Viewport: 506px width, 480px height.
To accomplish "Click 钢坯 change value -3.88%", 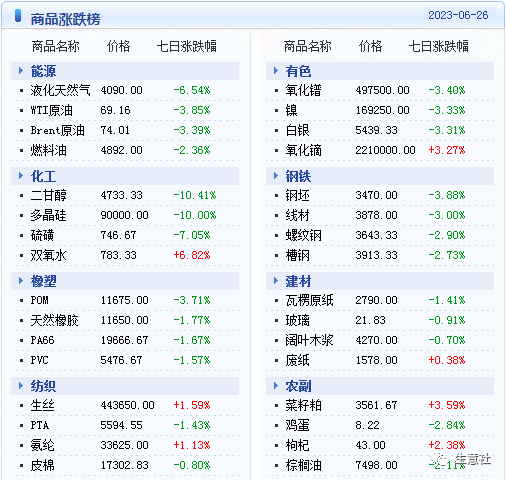I will coord(447,195).
